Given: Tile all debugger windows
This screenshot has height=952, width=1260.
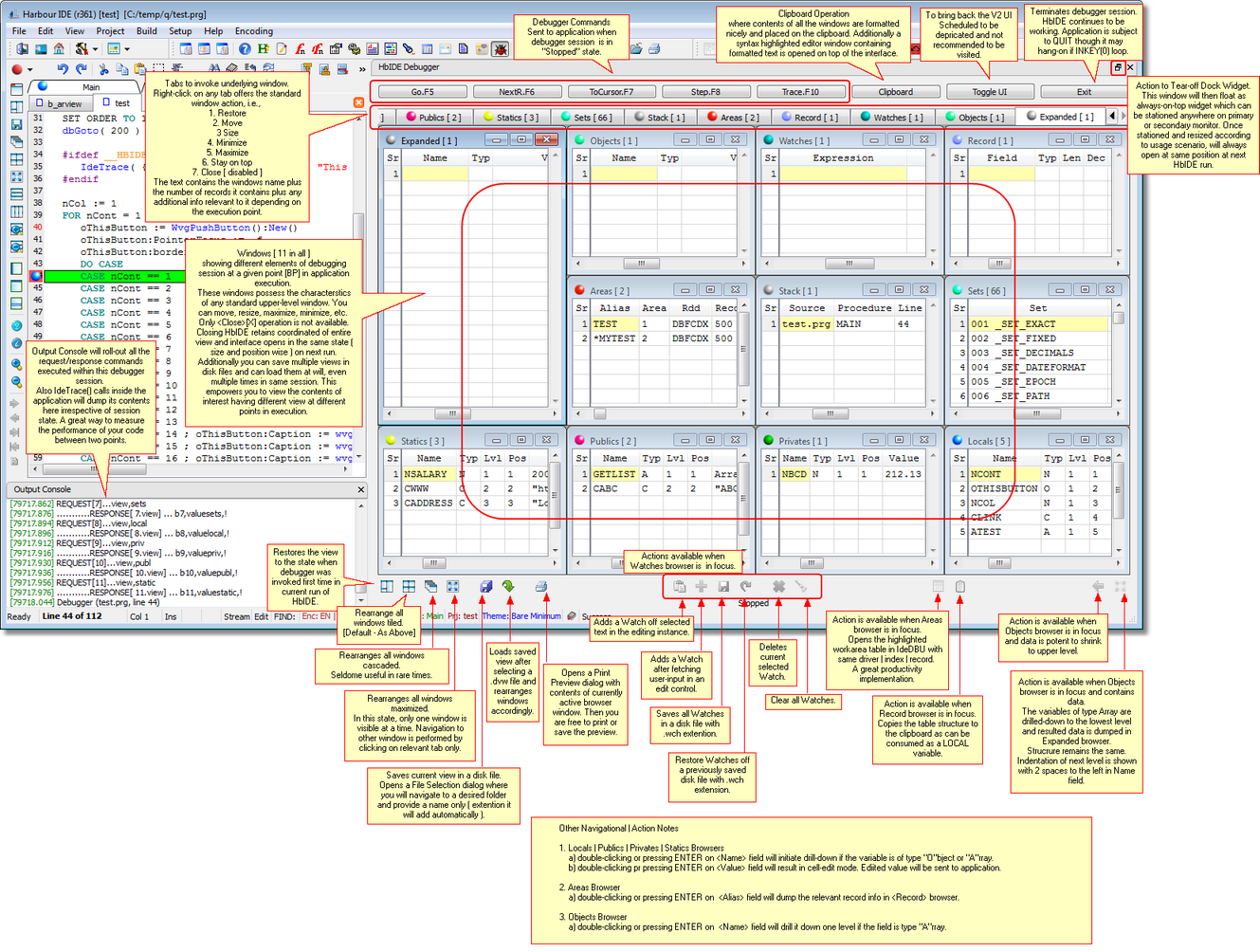Looking at the screenshot, I should click(410, 587).
